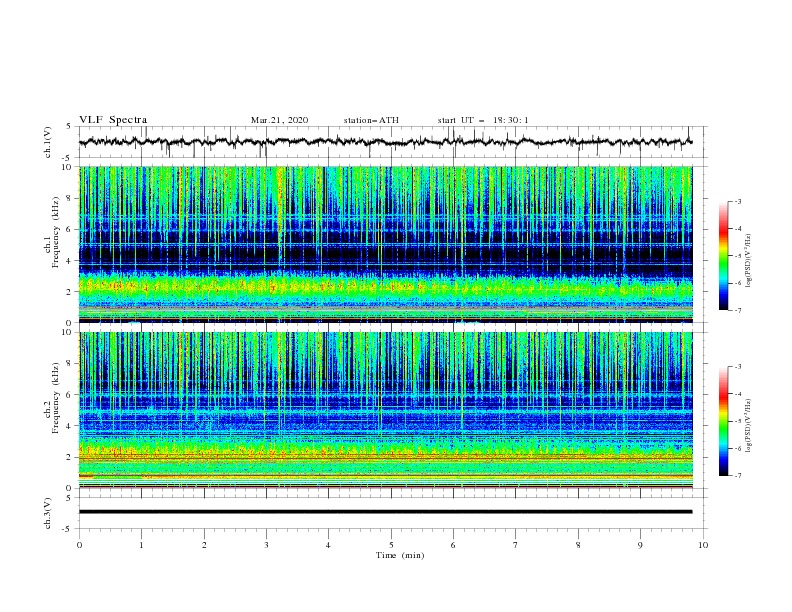Screen dimensions: 792x612
Task: Click the ch.3 flat black waveform line
Action: [385, 512]
